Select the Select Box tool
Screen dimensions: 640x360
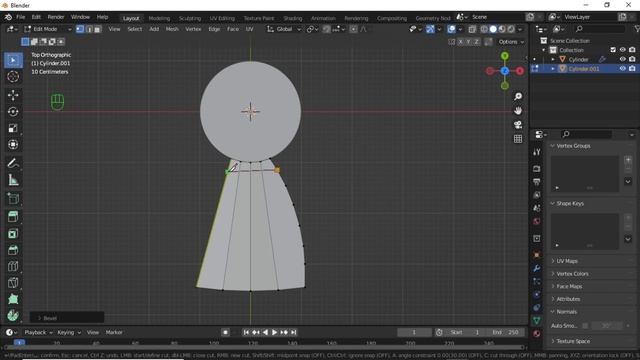[x=13, y=60]
